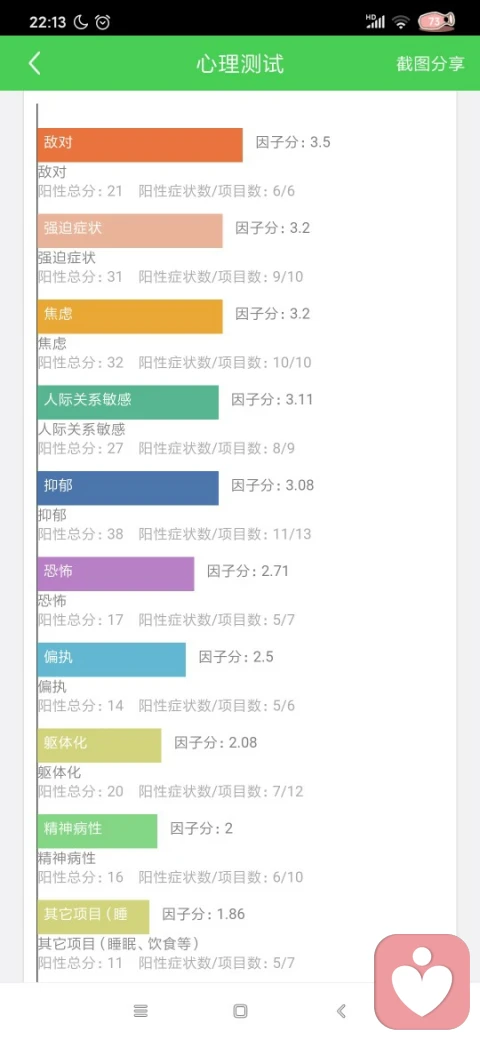Select the cyan 偏执 bar
480x1040 pixels.
tap(111, 659)
